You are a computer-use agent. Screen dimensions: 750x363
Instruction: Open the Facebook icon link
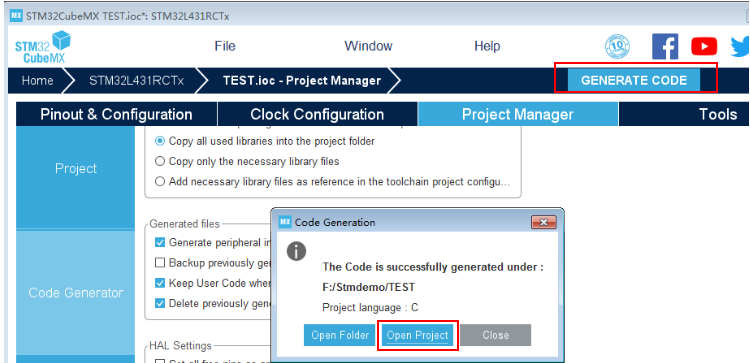665,46
